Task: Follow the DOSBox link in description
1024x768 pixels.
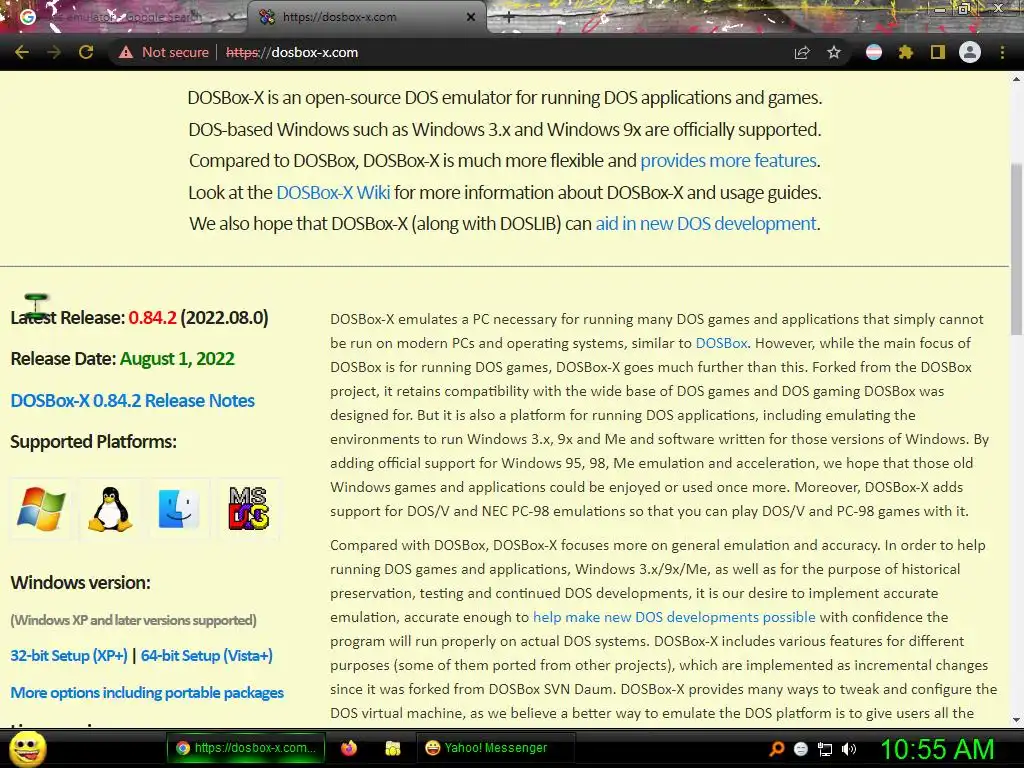Action: tap(721, 344)
